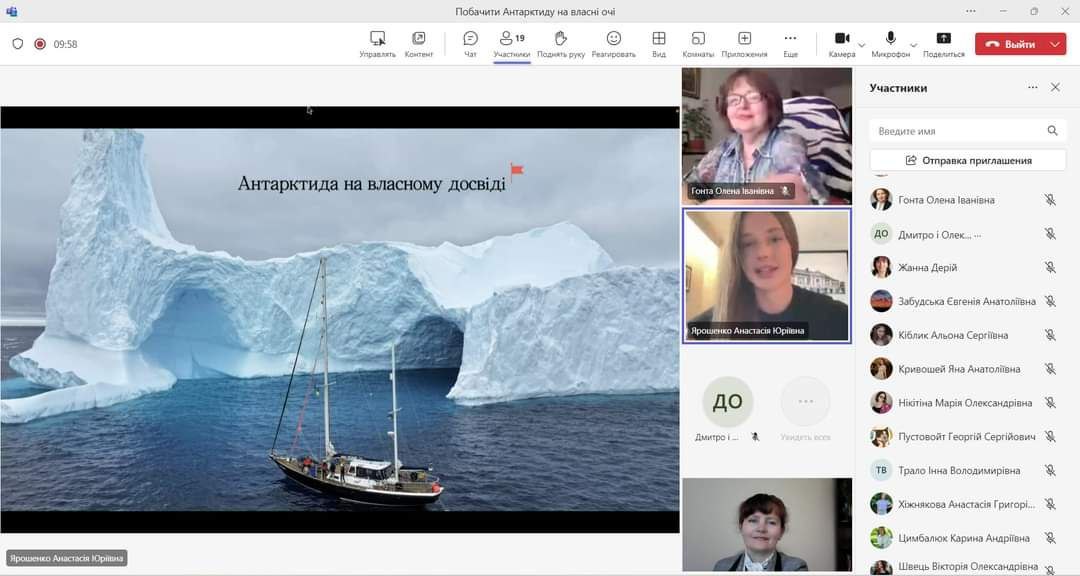
Task: Open the Вид view layout icon
Action: pos(659,39)
